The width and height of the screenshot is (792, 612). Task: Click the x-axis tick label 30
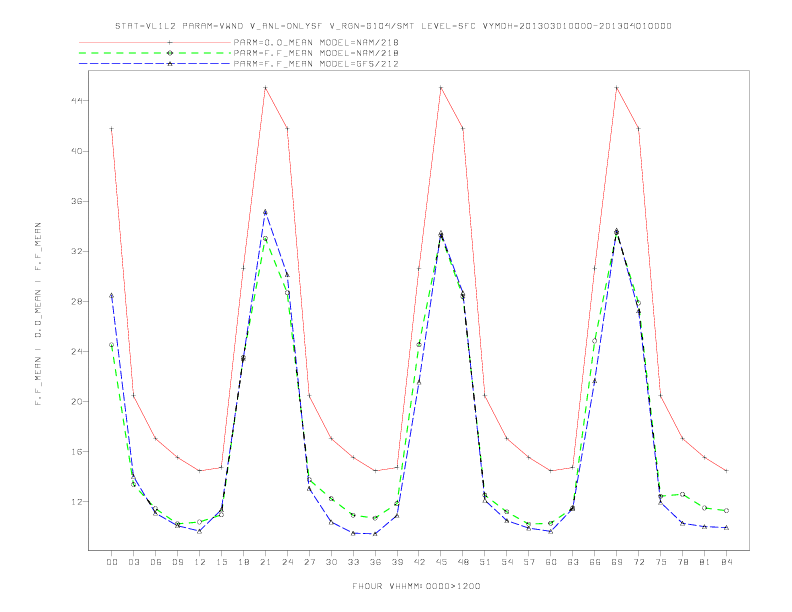pos(331,562)
